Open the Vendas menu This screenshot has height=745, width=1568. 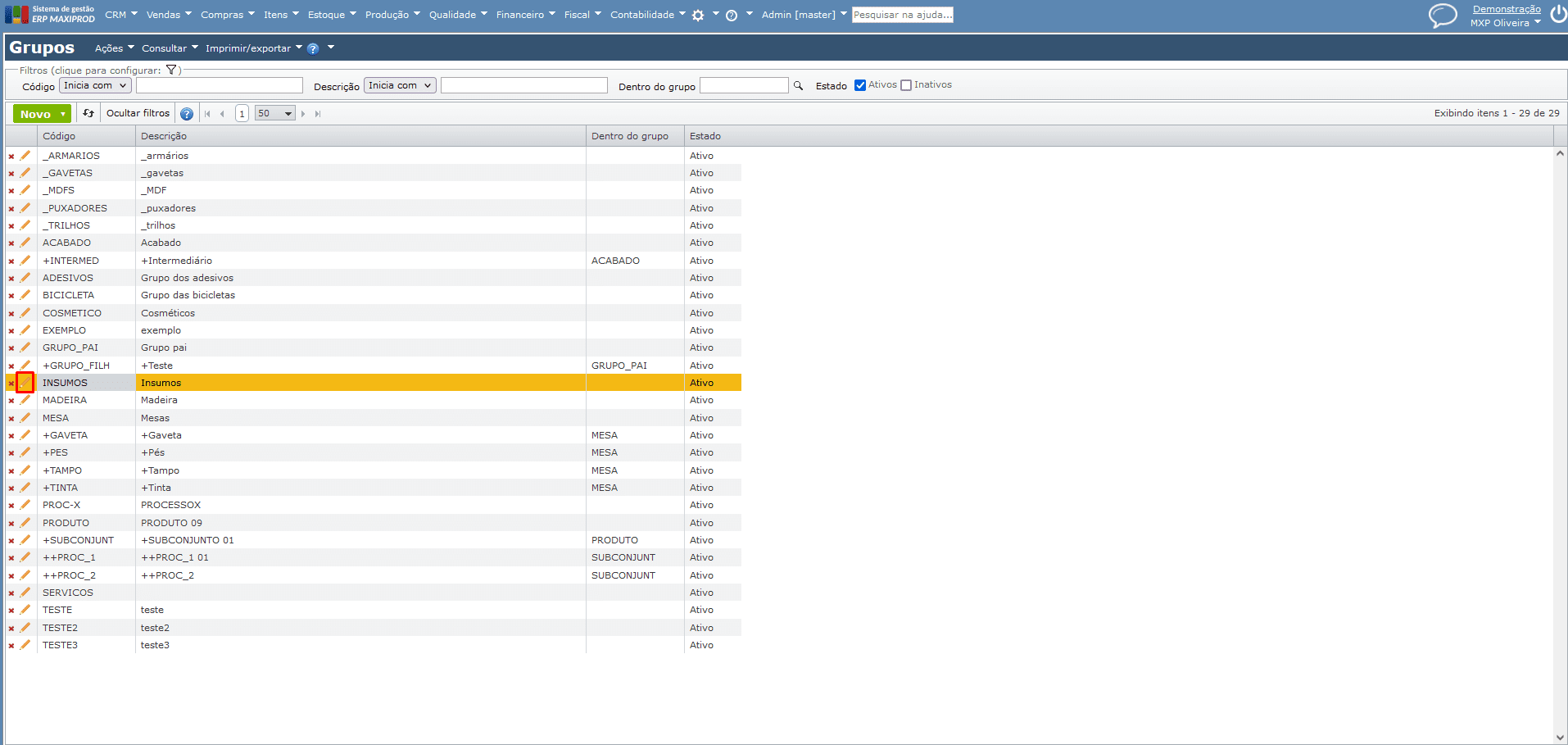(x=169, y=15)
